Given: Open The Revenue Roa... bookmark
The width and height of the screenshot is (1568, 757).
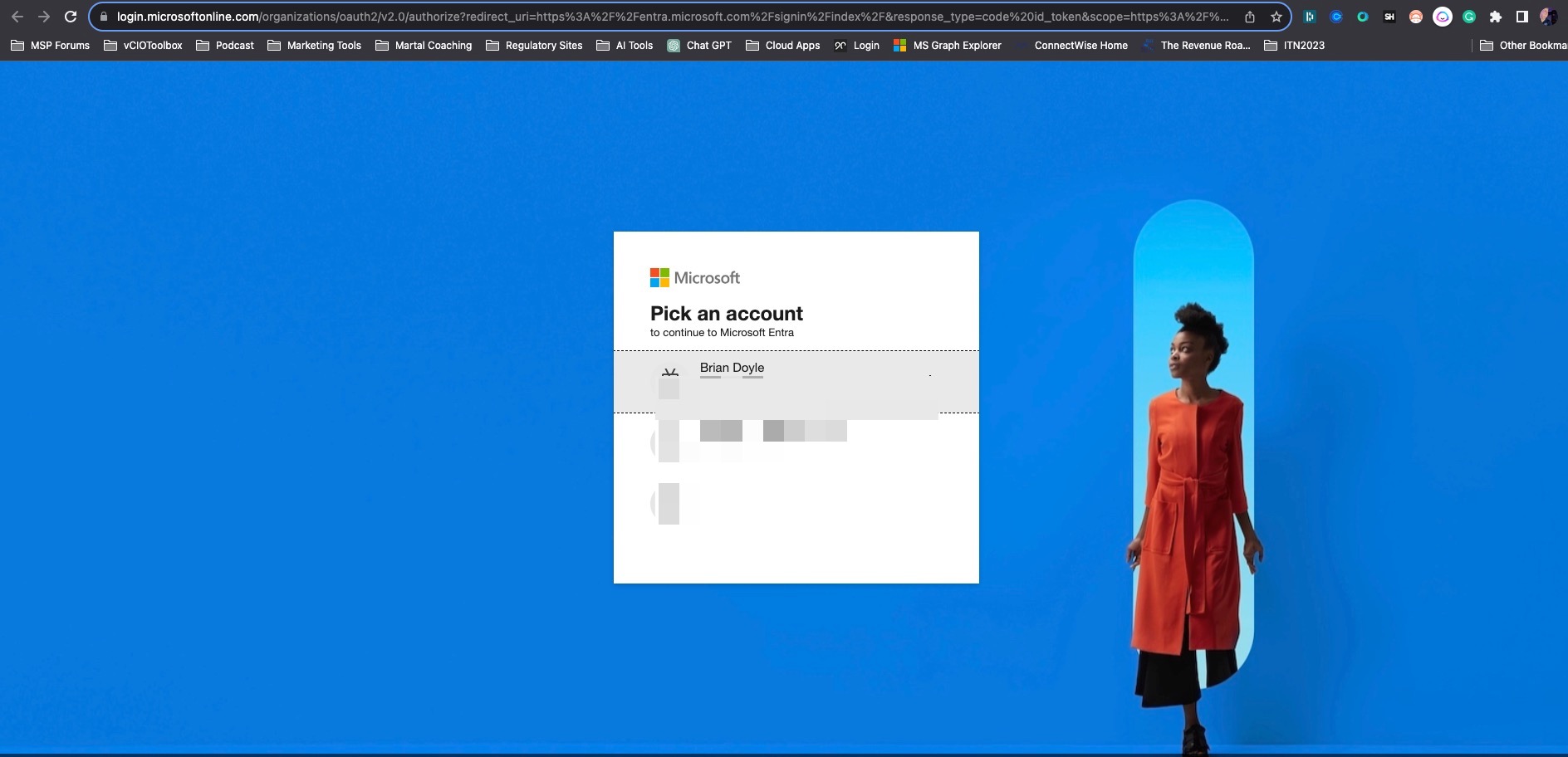Looking at the screenshot, I should [x=1197, y=46].
